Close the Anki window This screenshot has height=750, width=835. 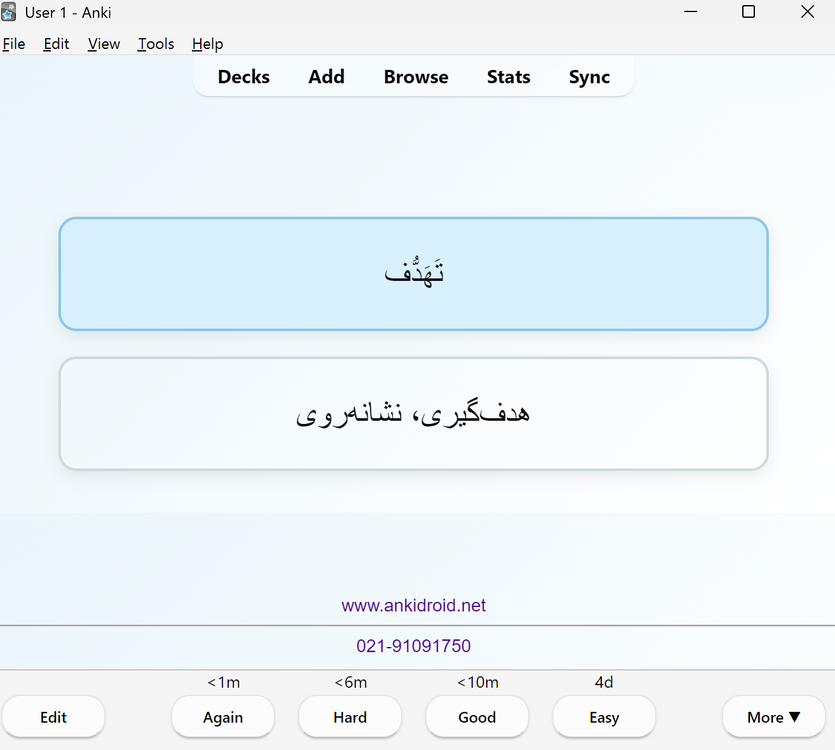tap(807, 12)
